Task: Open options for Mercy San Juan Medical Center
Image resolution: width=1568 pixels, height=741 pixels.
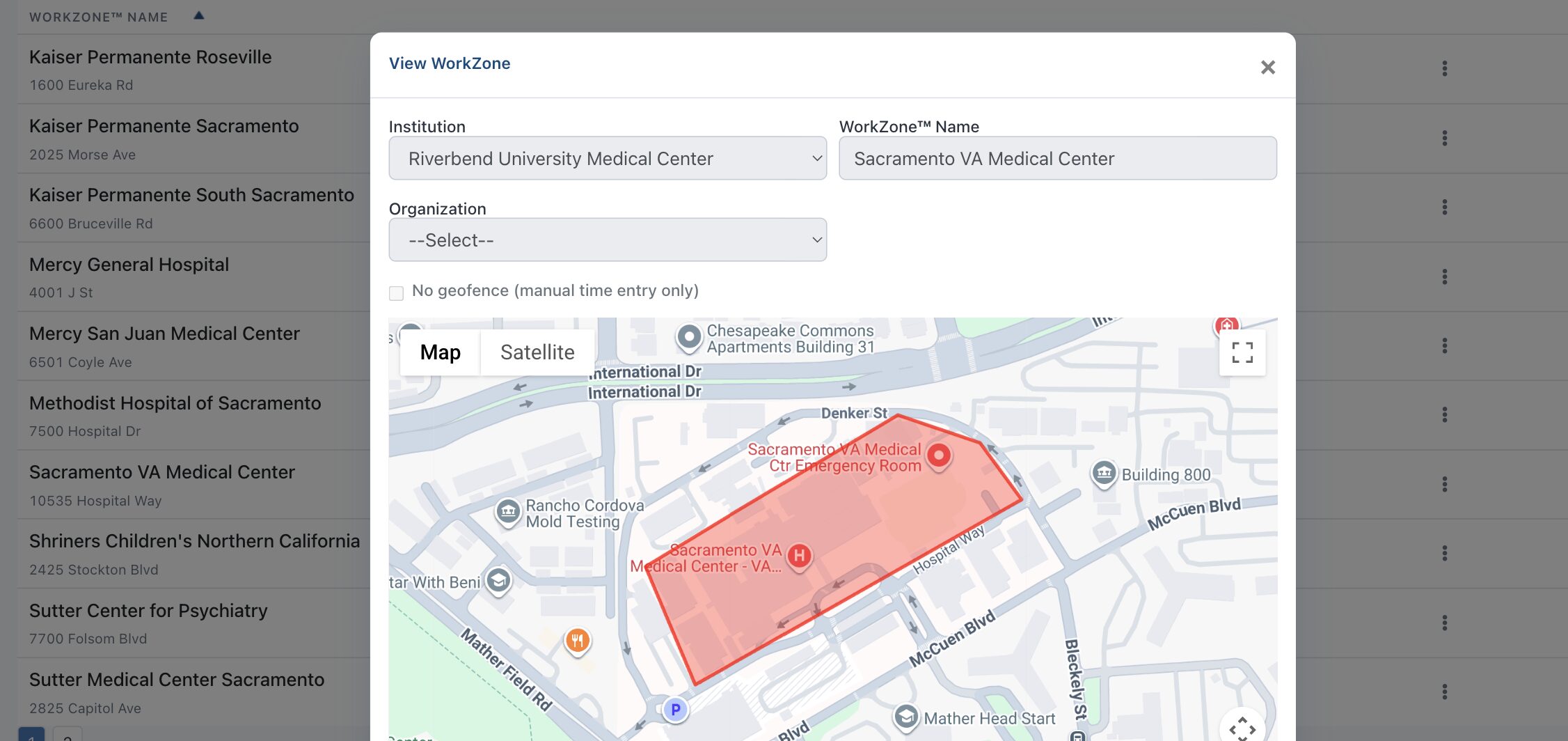Action: 1445,345
